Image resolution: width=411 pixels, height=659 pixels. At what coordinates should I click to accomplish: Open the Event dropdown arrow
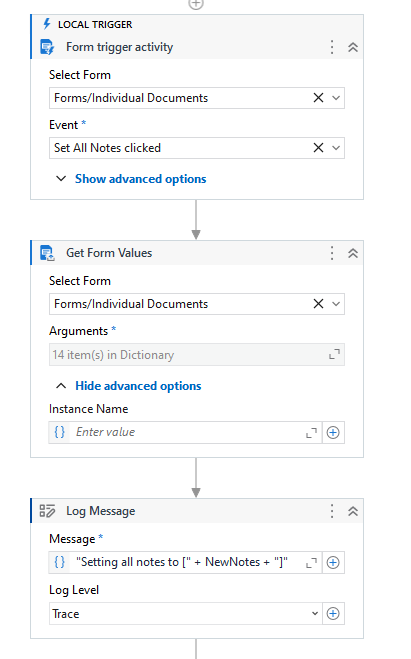tap(336, 148)
